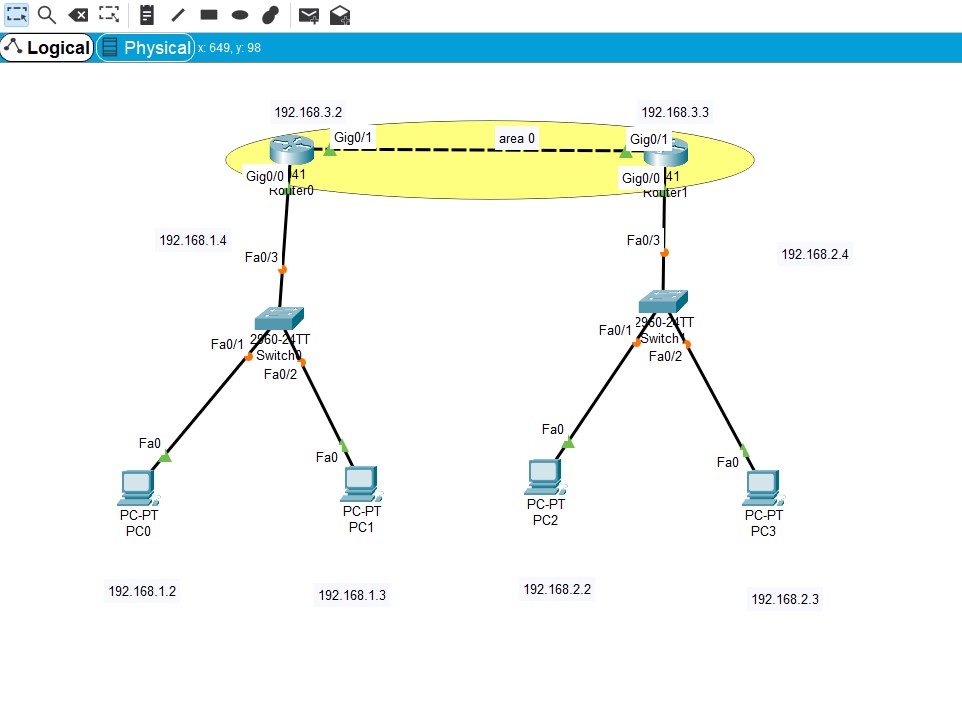The image size is (962, 702).
Task: Click the 192.168.2.2 note label
Action: (557, 589)
